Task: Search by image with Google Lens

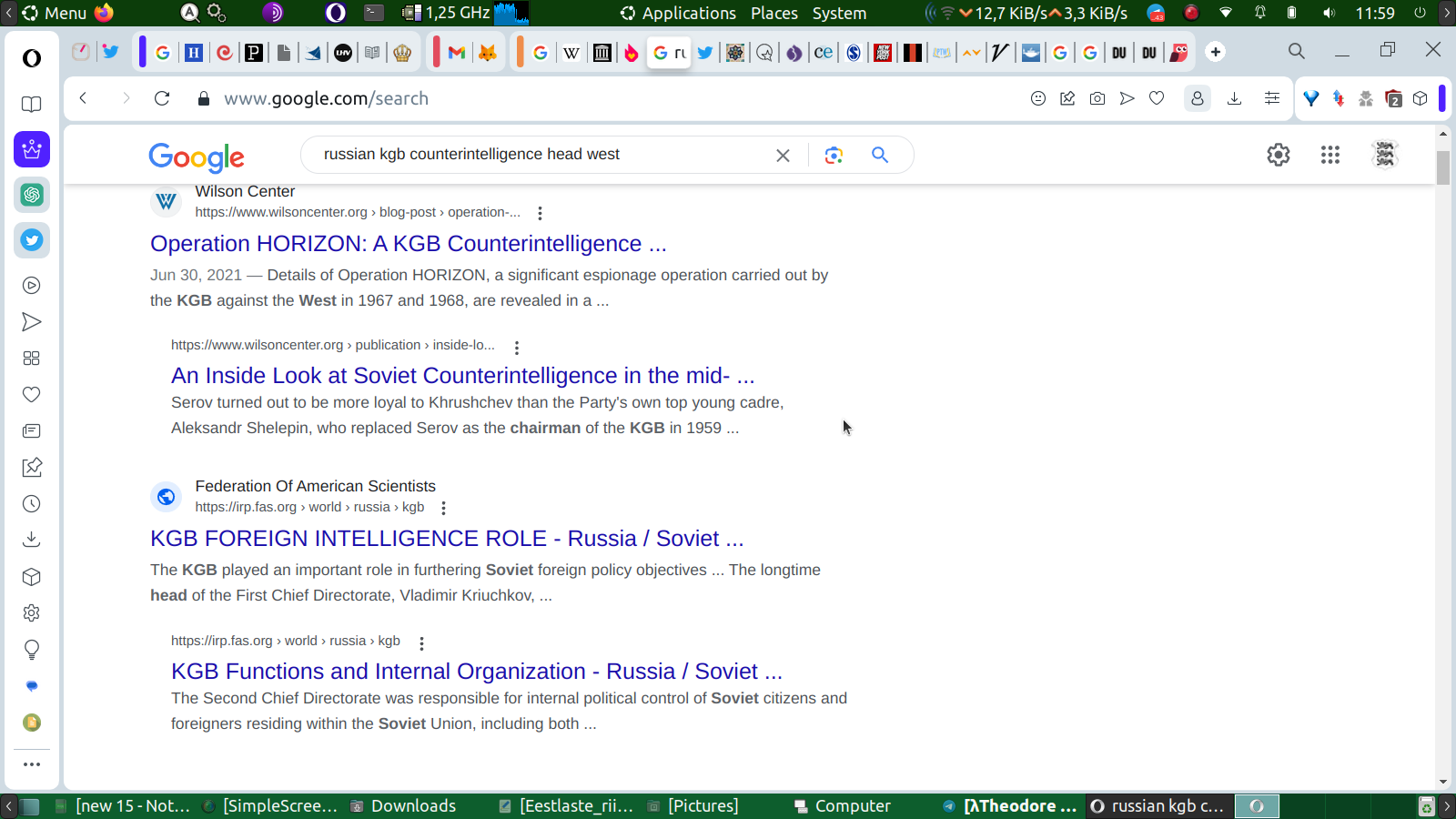Action: pos(834,156)
